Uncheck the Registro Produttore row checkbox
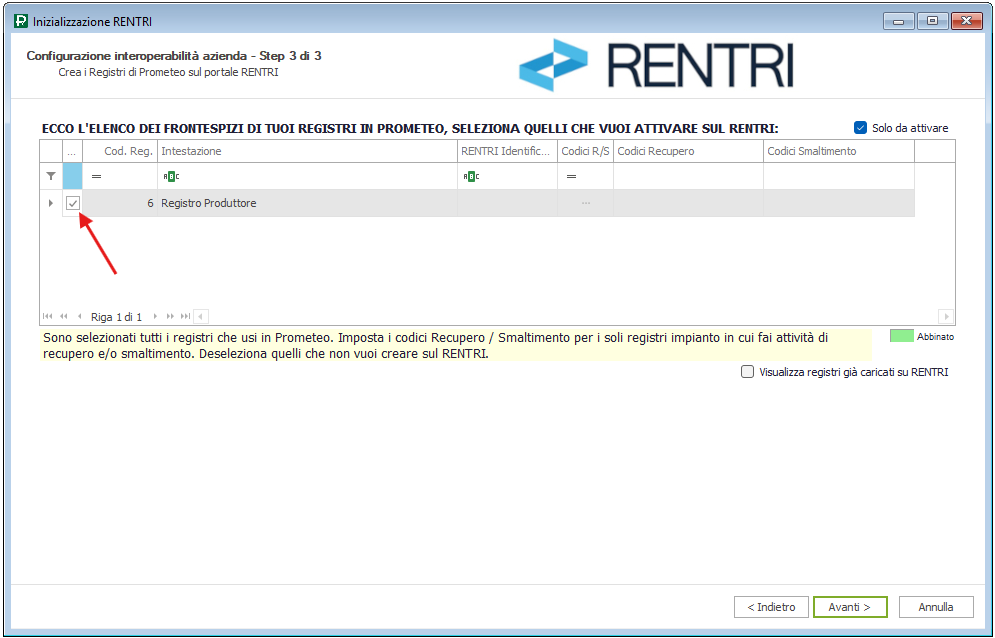The width and height of the screenshot is (995, 638). click(73, 203)
